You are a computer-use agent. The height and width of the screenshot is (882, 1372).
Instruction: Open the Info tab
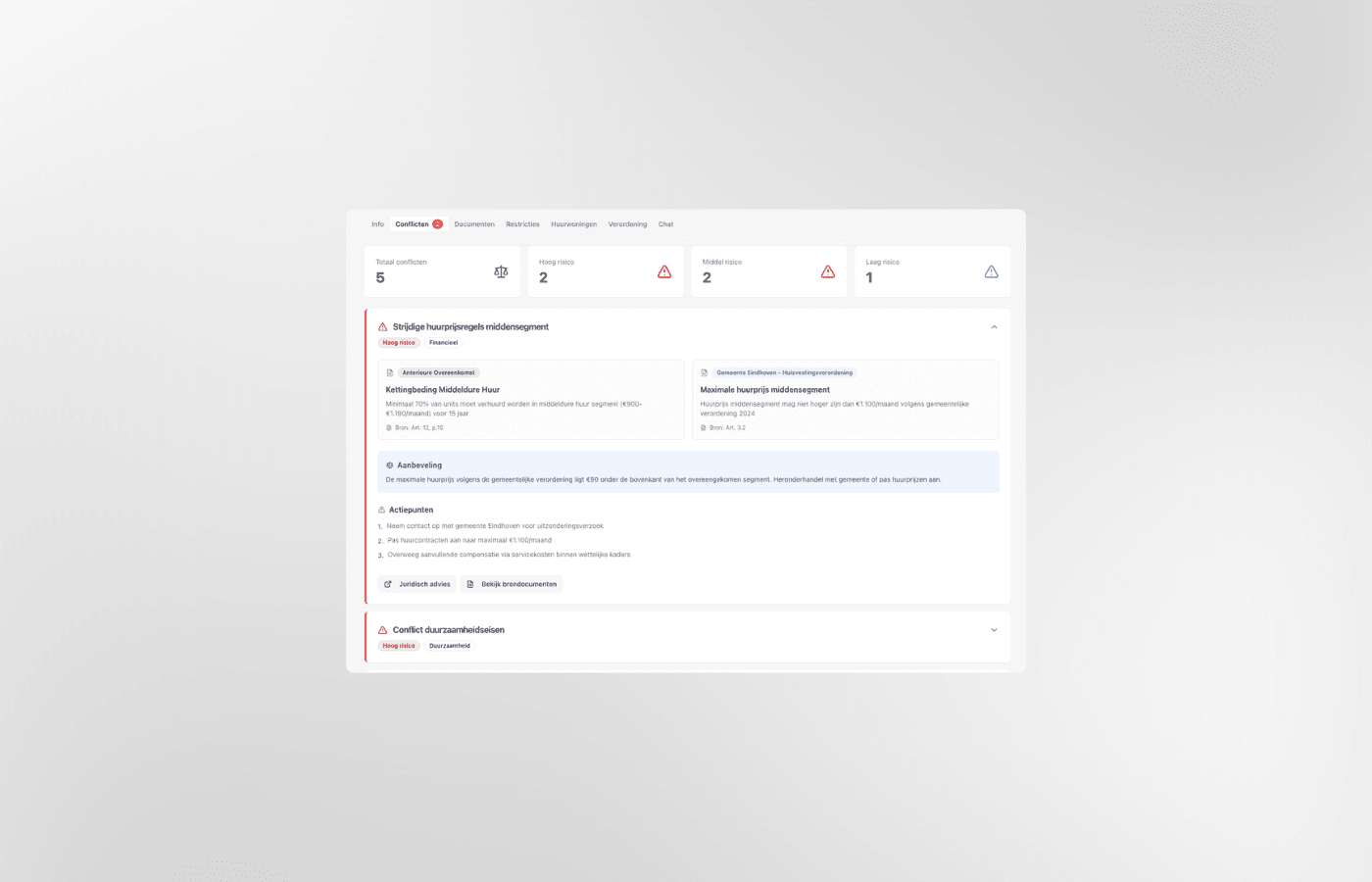(x=377, y=224)
